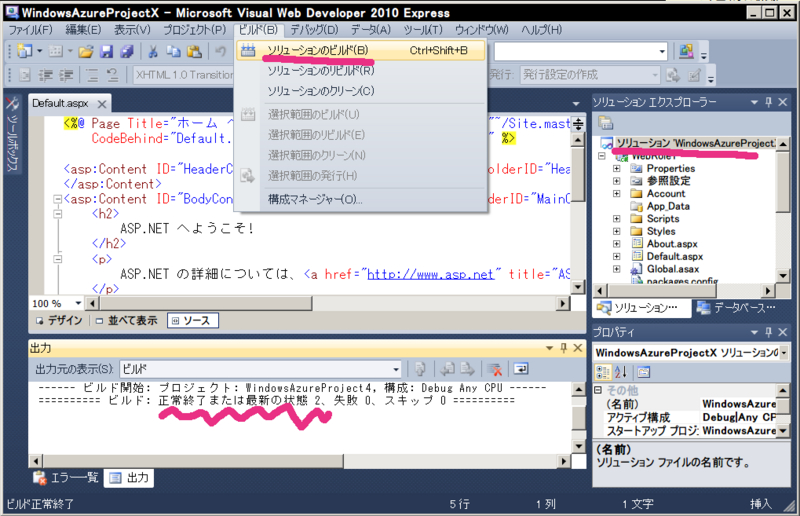Viewport: 800px width, 516px height.
Task: Click the (名前) property value field
Action: [x=738, y=404]
